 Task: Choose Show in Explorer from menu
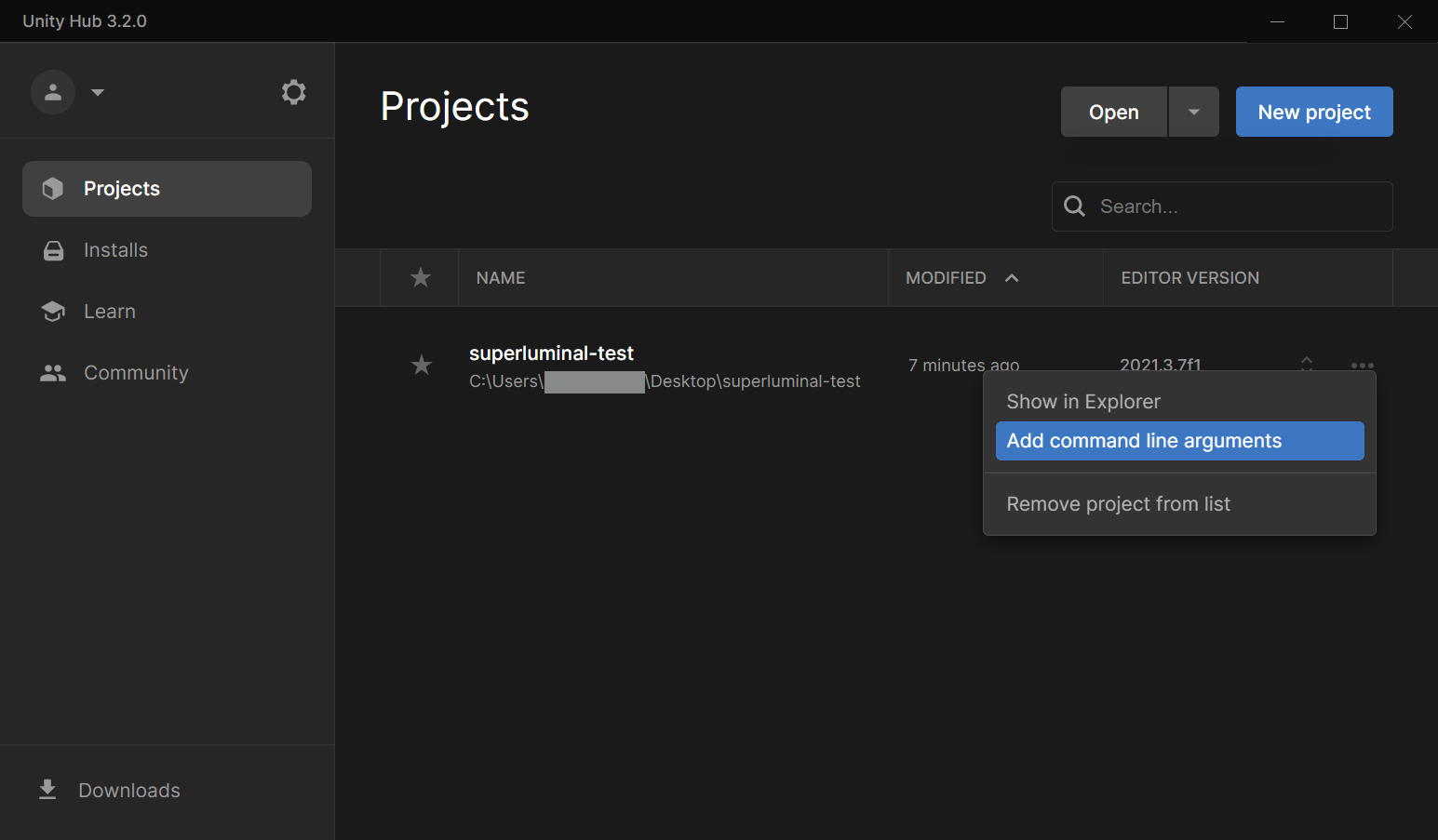pos(1083,402)
